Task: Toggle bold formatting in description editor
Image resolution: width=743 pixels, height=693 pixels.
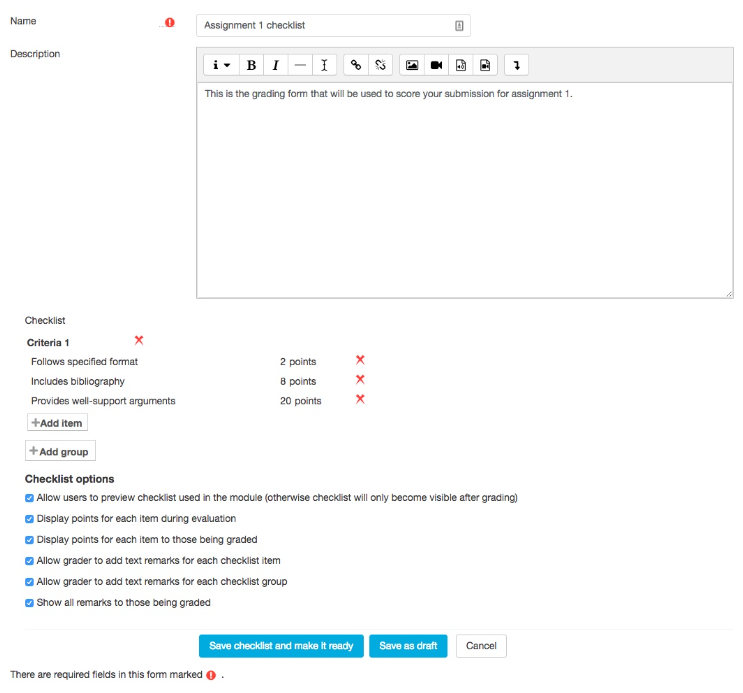Action: (252, 65)
